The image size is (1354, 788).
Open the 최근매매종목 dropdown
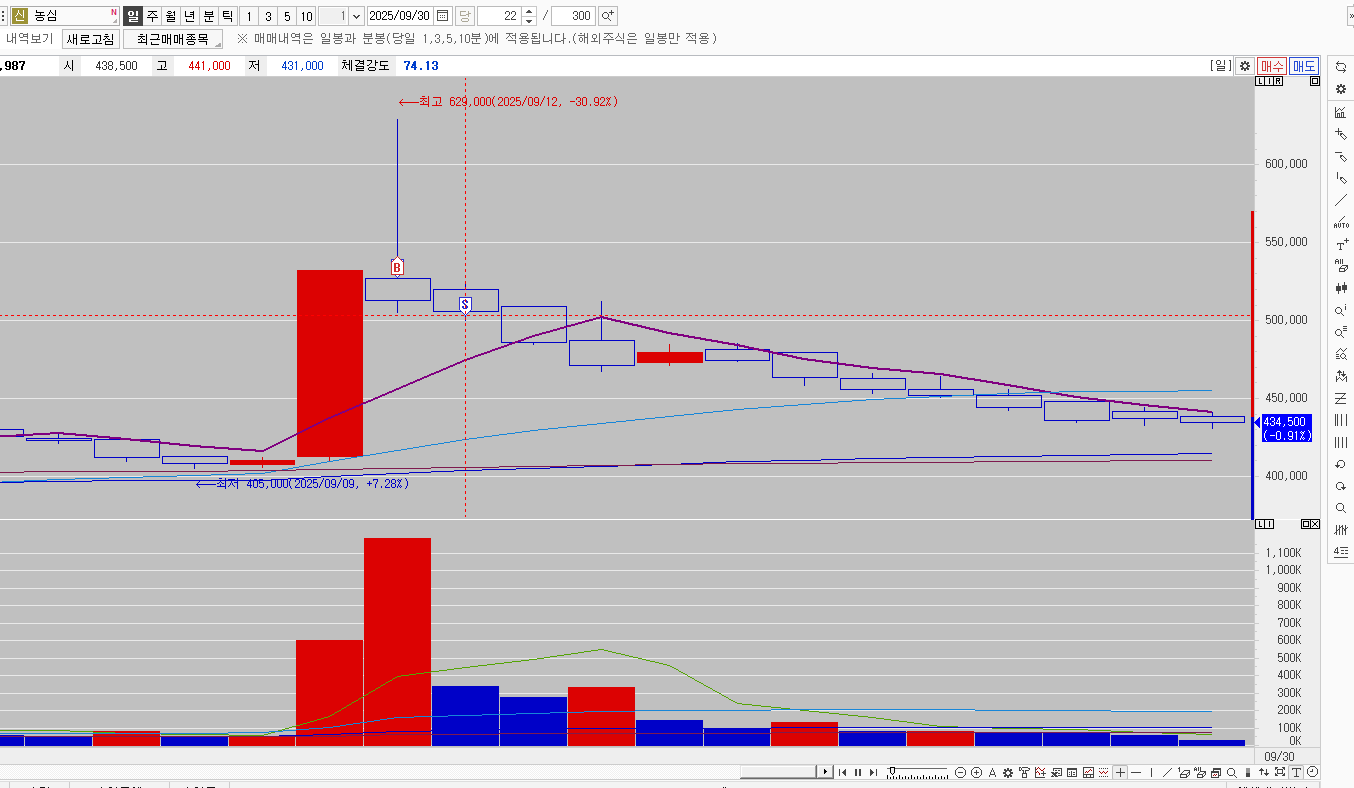pyautogui.click(x=172, y=39)
